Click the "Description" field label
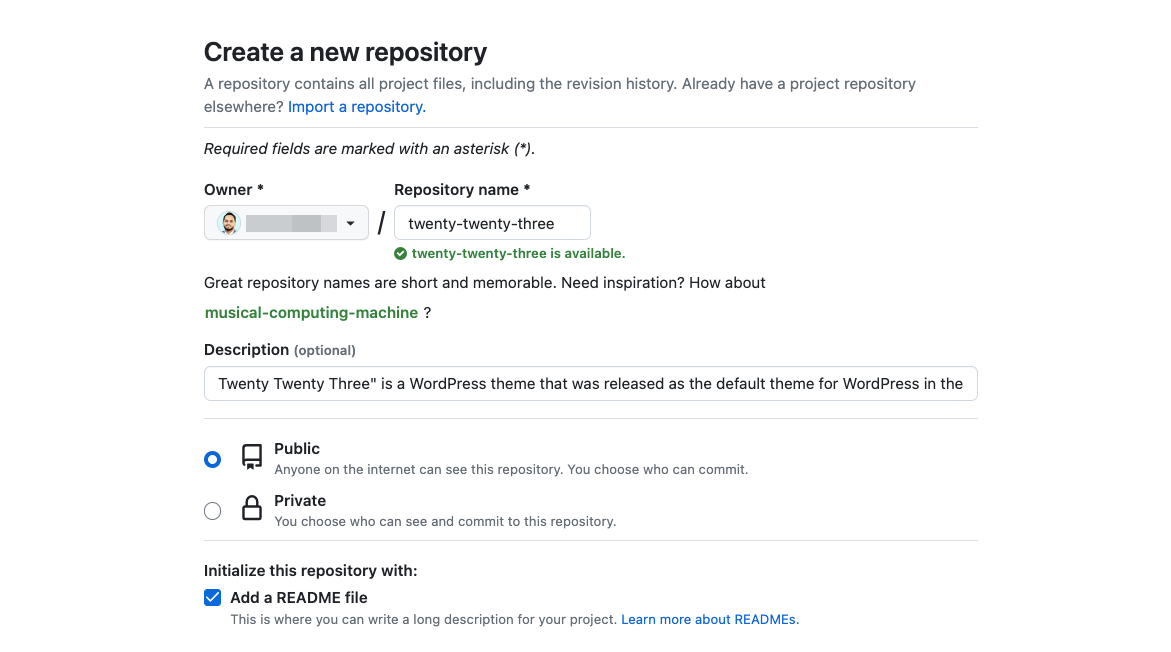The image size is (1171, 652). [246, 350]
